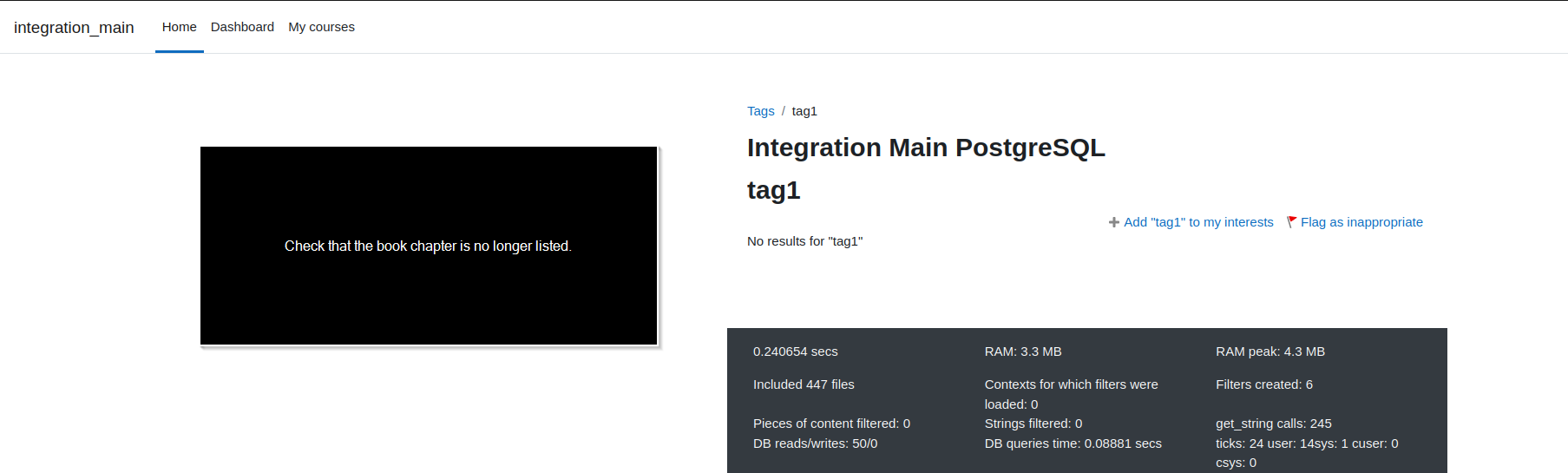Open the My courses tab

point(321,27)
